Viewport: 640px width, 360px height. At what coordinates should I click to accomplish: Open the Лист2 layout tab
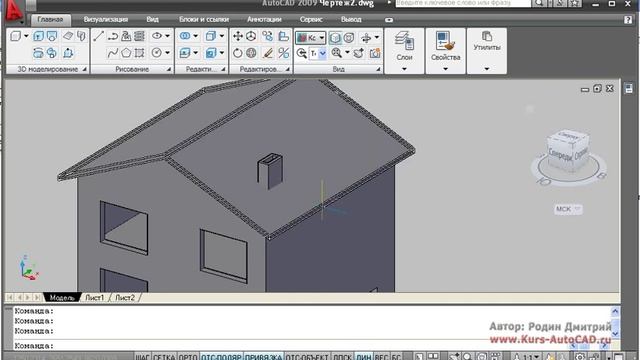coord(125,298)
